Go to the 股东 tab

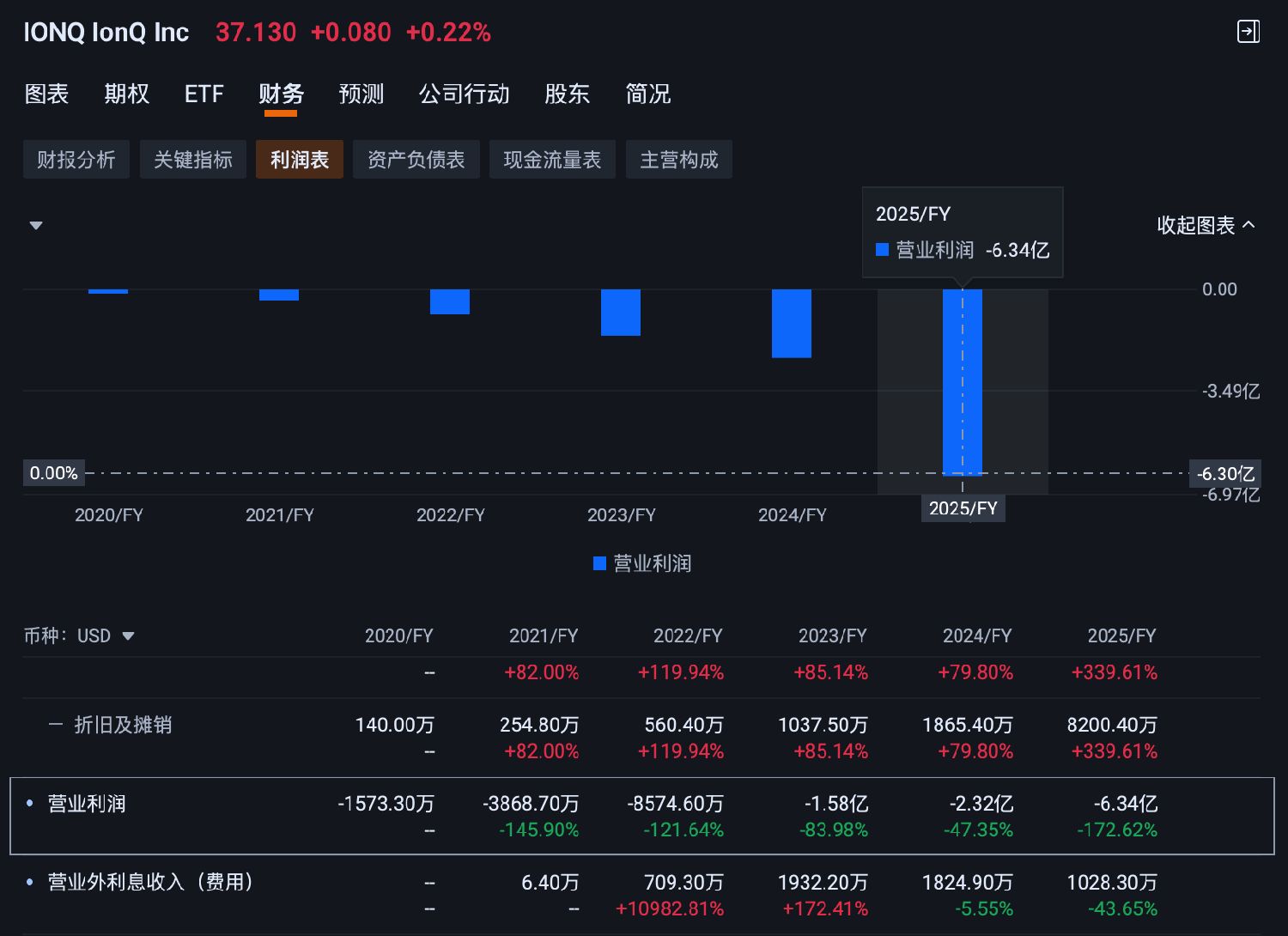(x=567, y=94)
